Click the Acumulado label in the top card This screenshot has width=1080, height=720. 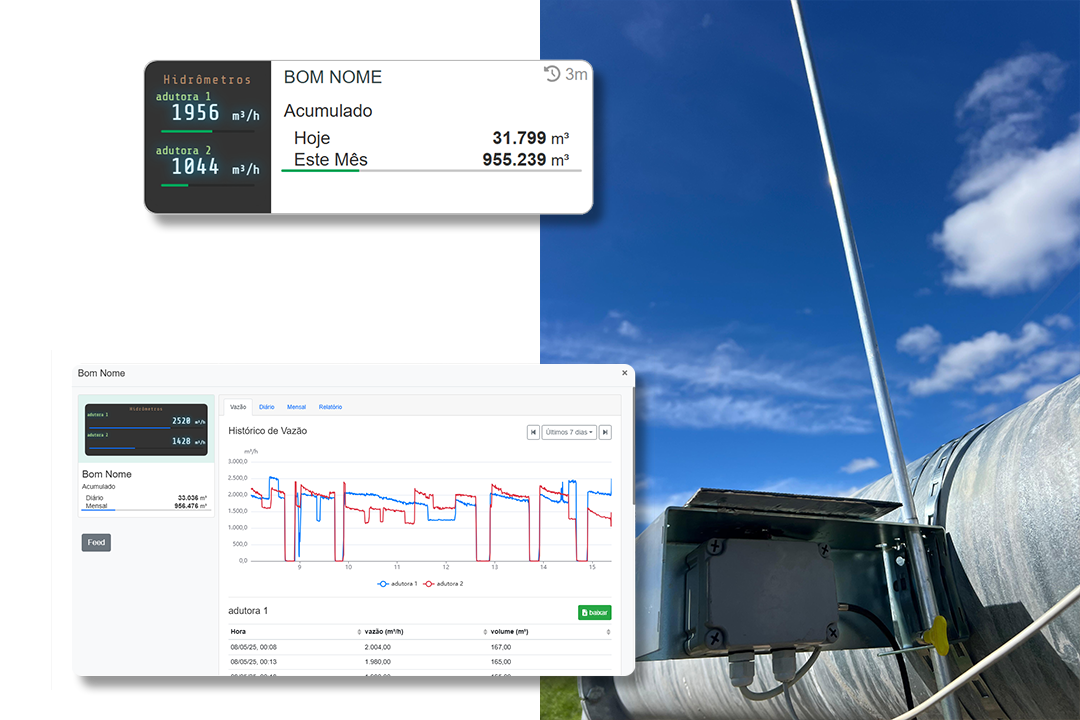328,111
